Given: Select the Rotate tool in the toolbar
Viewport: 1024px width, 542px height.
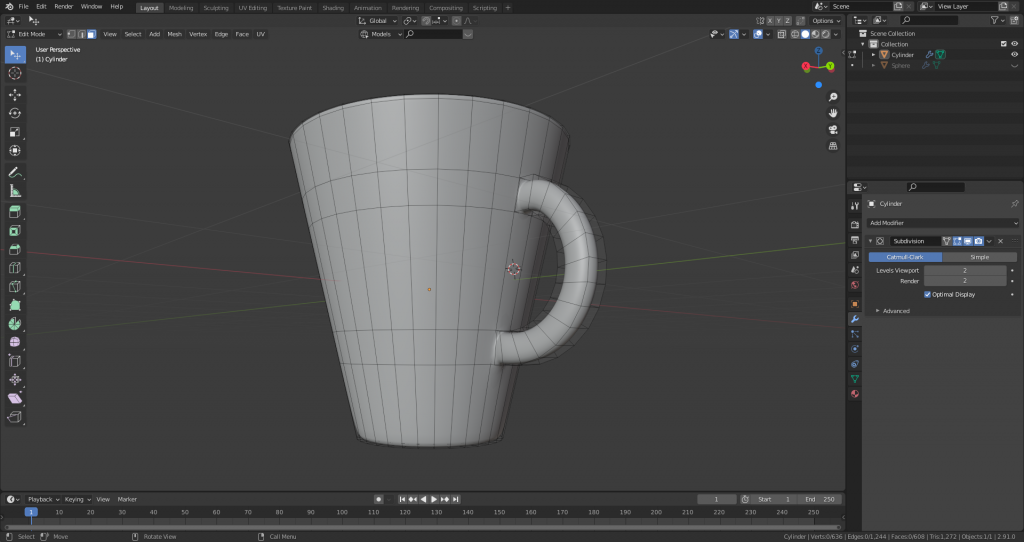Looking at the screenshot, I should click(x=15, y=113).
